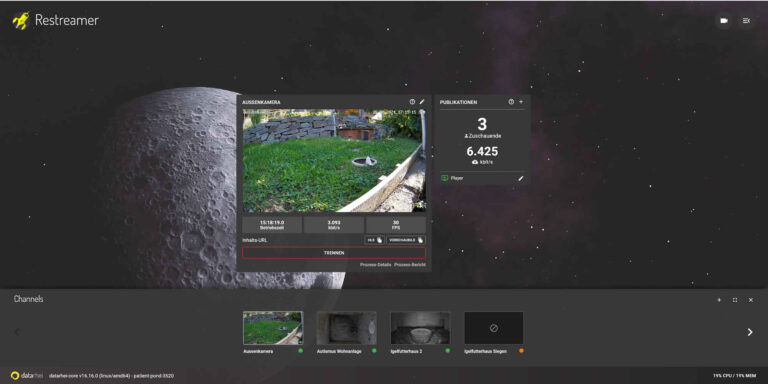
Task: Click the Betriebszeit uptime value box
Action: pos(272,225)
